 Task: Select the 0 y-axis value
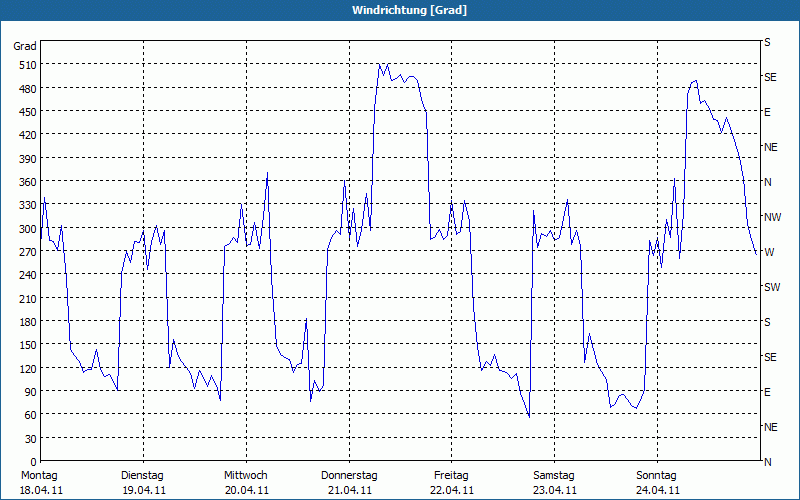click(x=34, y=462)
